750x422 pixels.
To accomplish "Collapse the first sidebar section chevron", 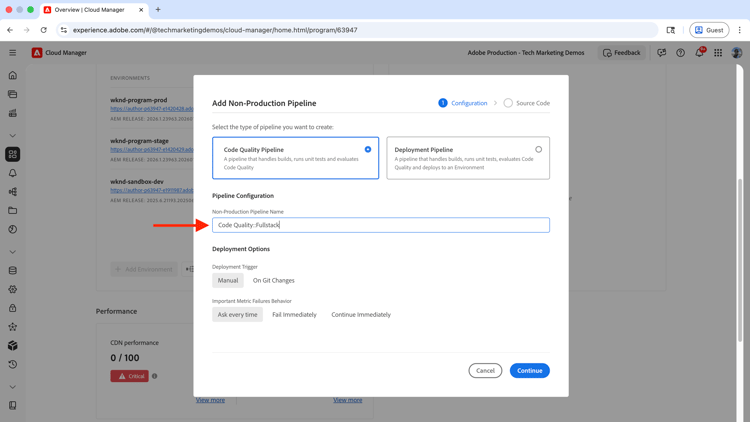I will (x=12, y=136).
